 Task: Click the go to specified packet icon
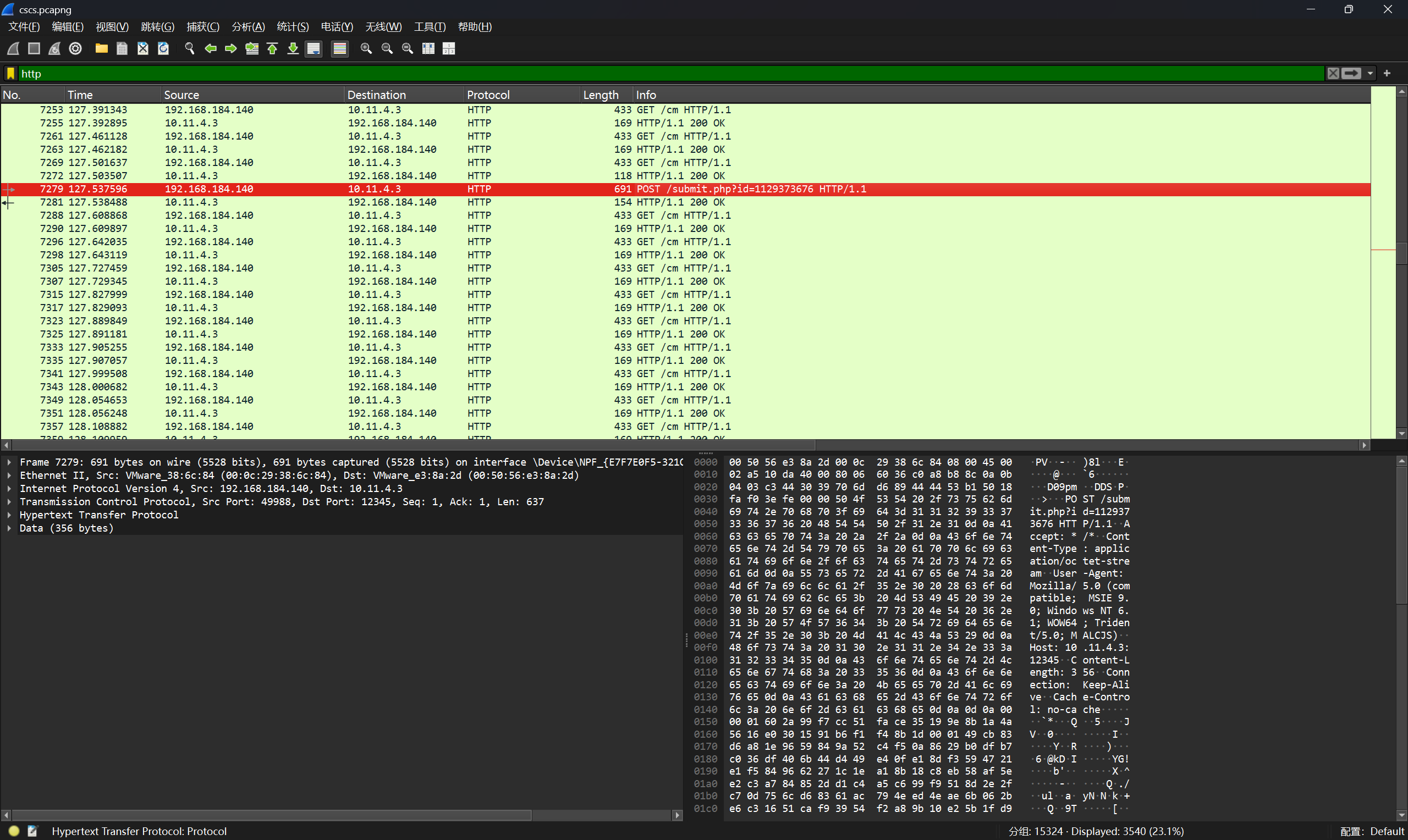[252, 49]
